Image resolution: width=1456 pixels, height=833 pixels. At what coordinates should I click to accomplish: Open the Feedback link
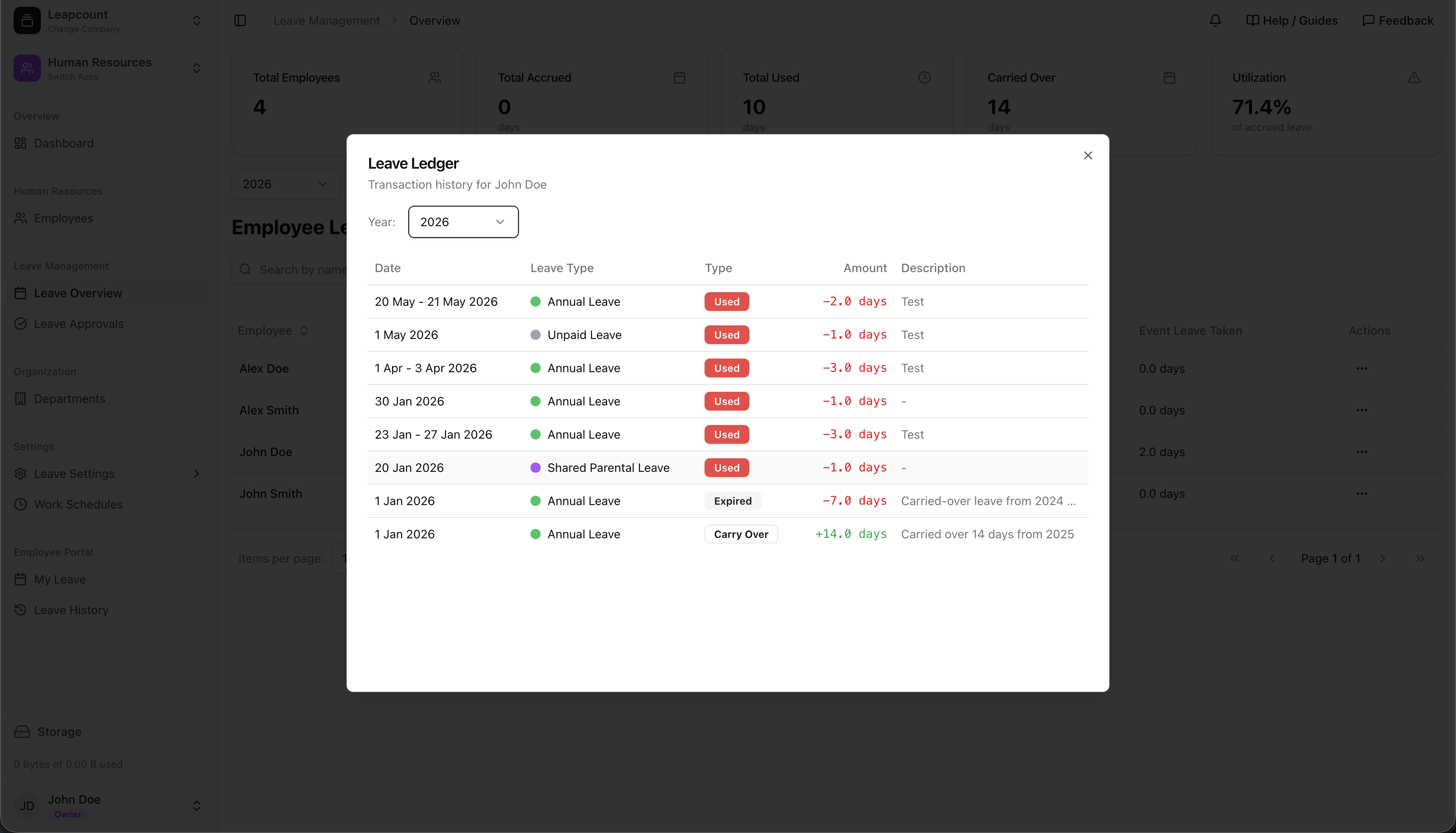(x=1398, y=20)
